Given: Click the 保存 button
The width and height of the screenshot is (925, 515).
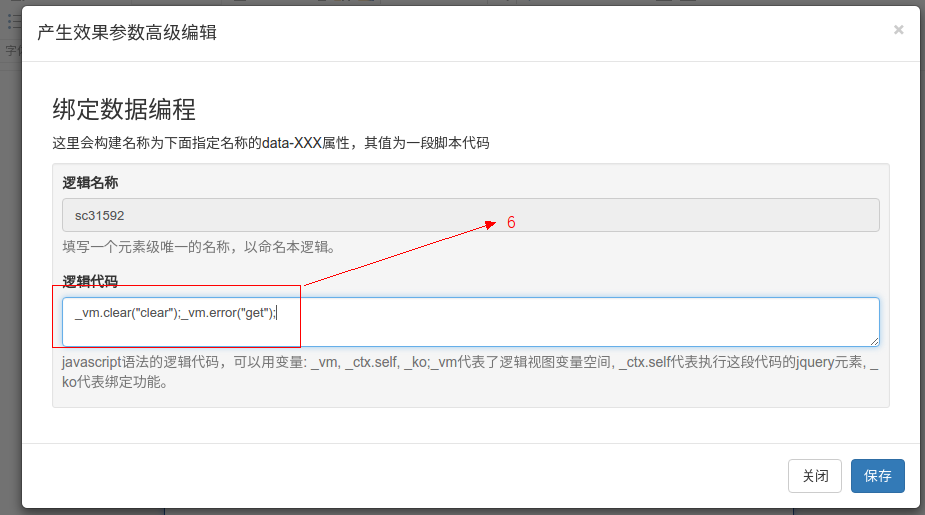Looking at the screenshot, I should tap(877, 475).
